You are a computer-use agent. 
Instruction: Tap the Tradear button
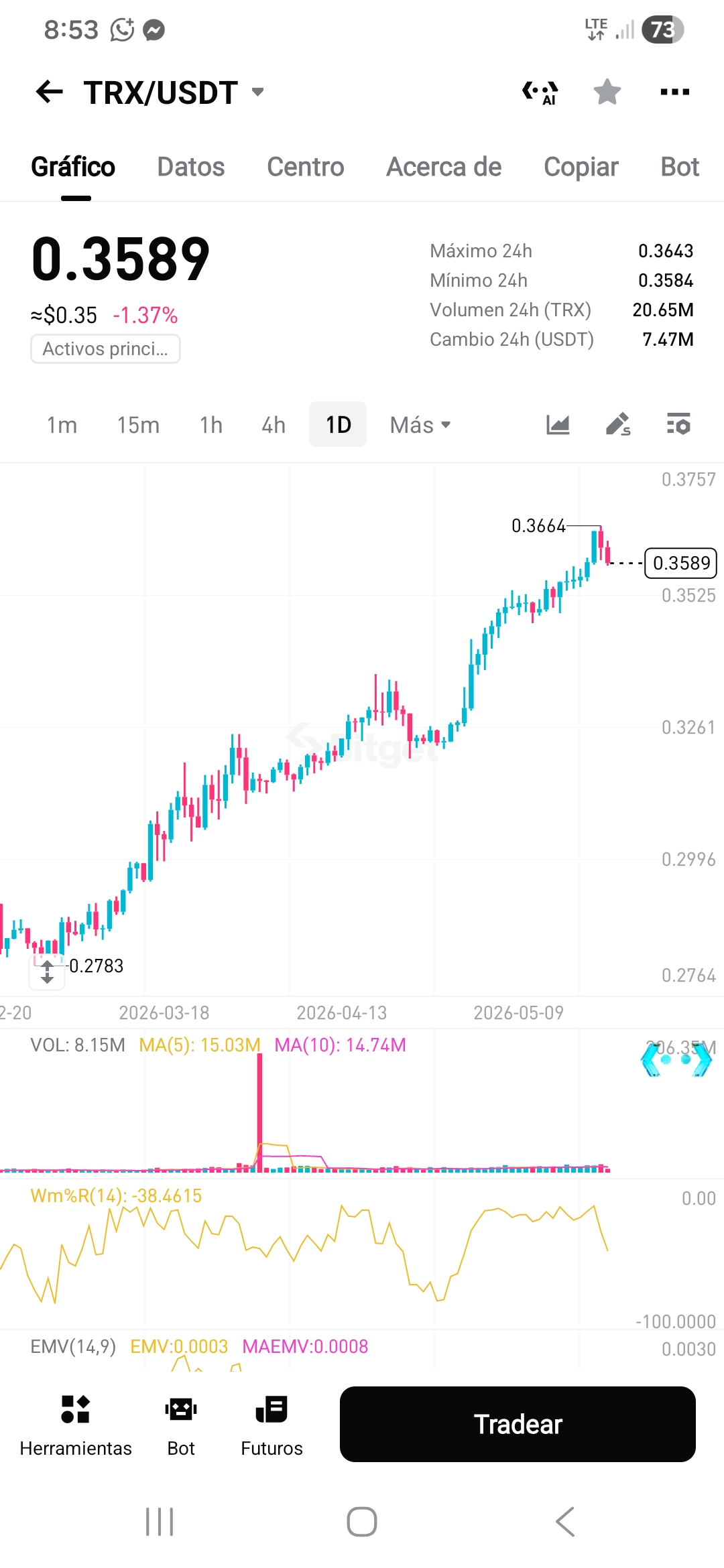518,1424
